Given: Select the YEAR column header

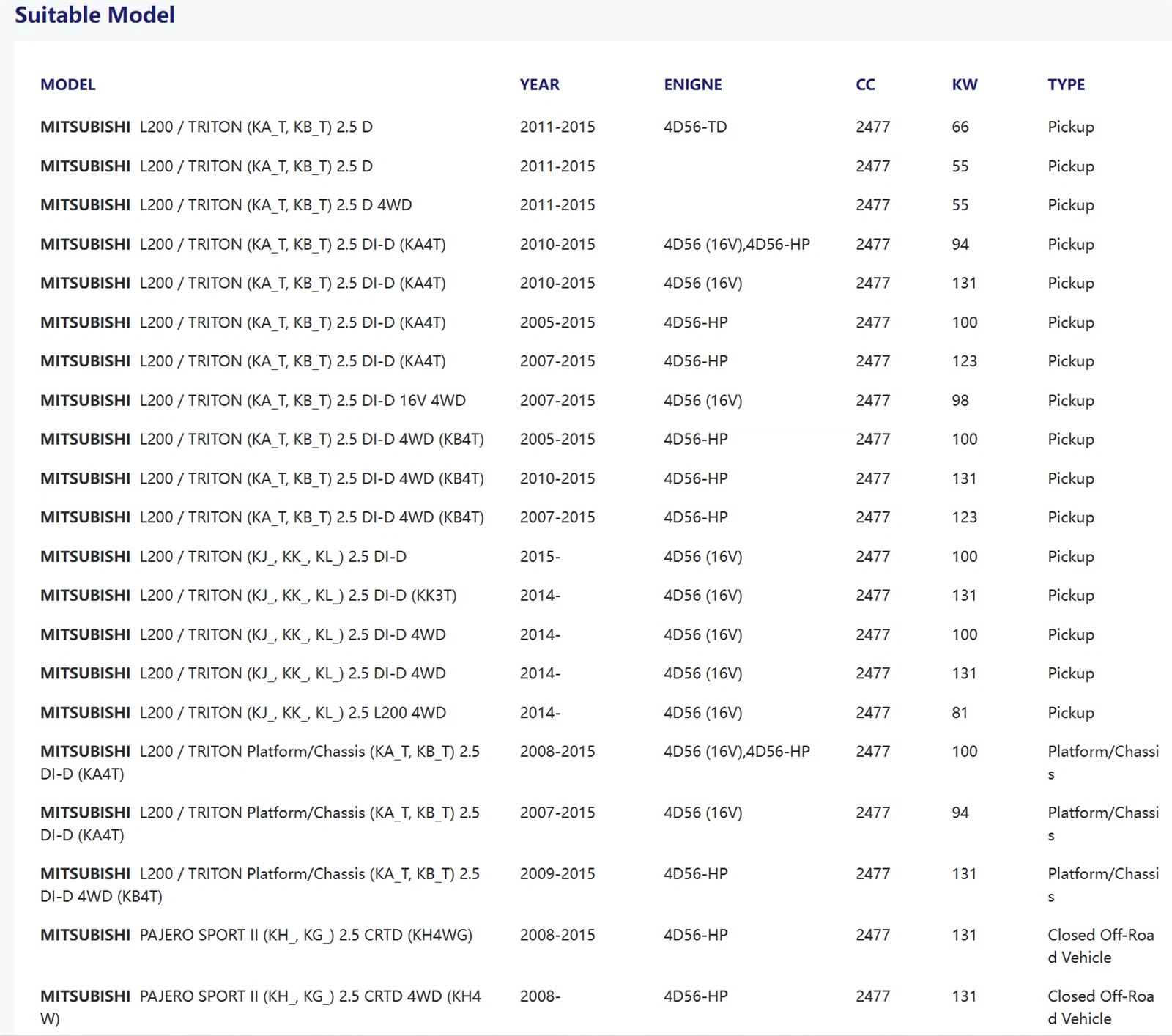Looking at the screenshot, I should (x=540, y=84).
